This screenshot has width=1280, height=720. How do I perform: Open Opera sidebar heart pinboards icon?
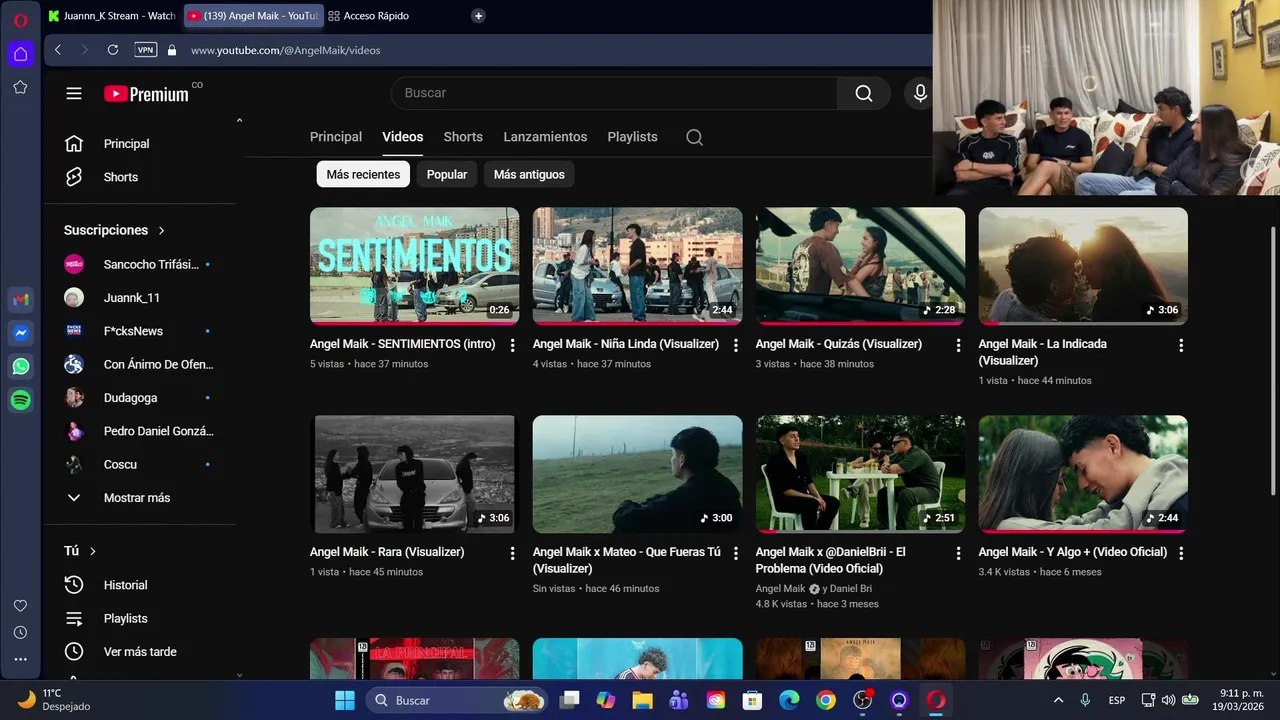coord(20,606)
